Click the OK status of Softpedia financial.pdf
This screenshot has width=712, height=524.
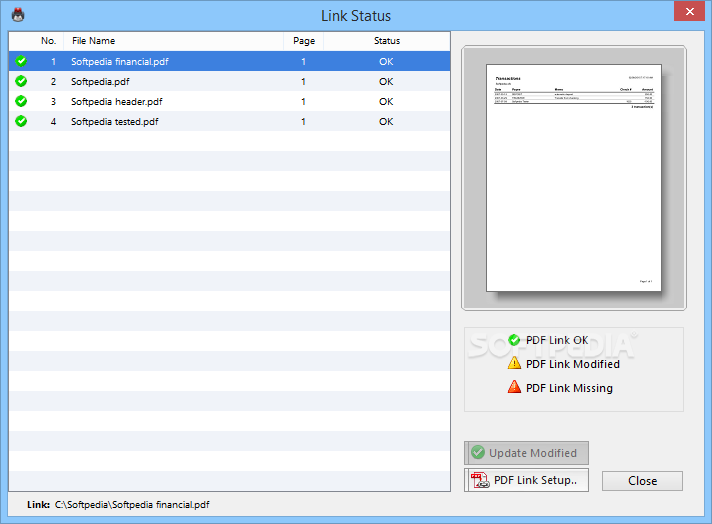point(386,62)
